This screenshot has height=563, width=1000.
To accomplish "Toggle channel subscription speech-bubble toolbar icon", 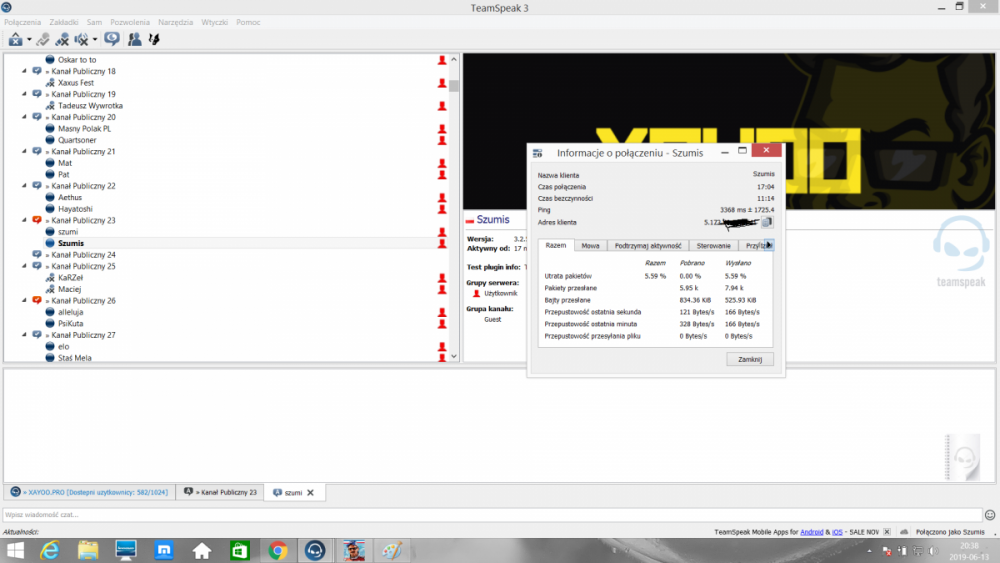I will [x=112, y=39].
